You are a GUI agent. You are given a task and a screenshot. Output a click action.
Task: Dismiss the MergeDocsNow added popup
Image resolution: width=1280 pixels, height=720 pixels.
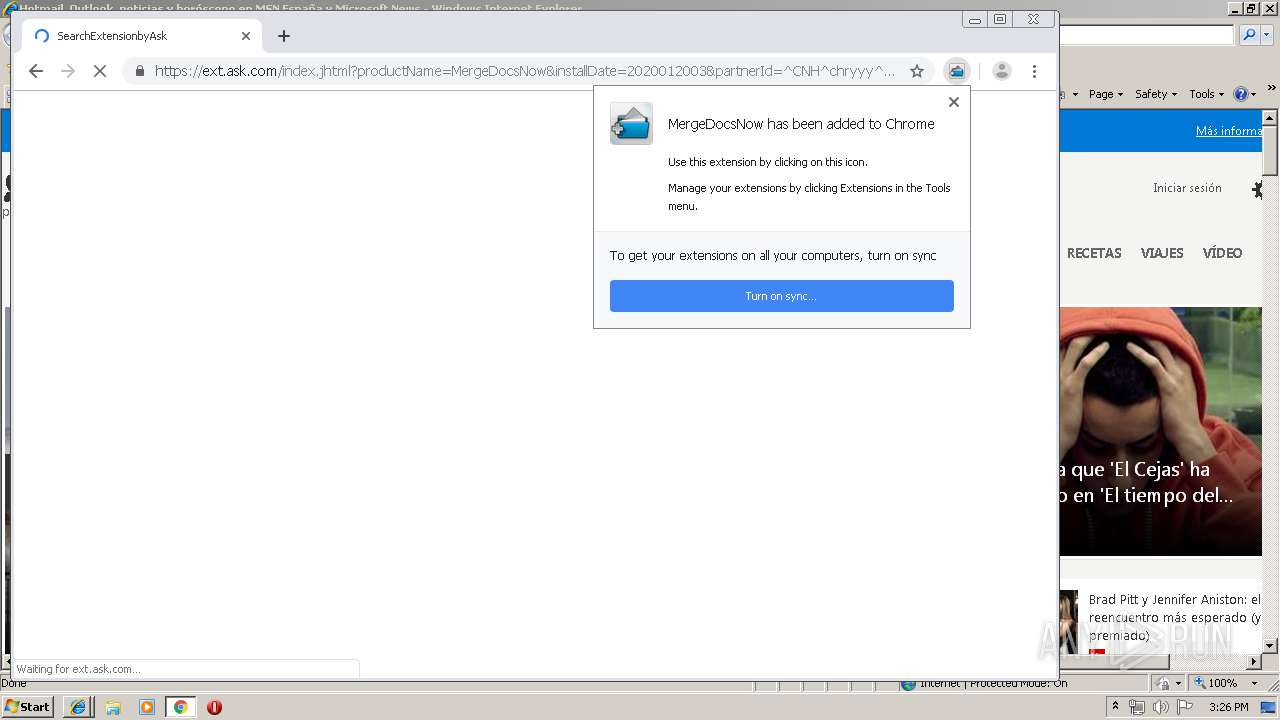click(x=953, y=102)
